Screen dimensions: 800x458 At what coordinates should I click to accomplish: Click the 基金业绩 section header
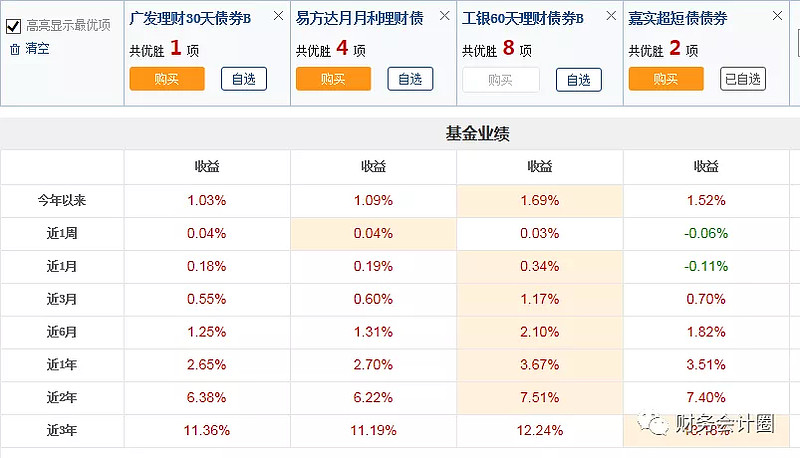(x=478, y=133)
